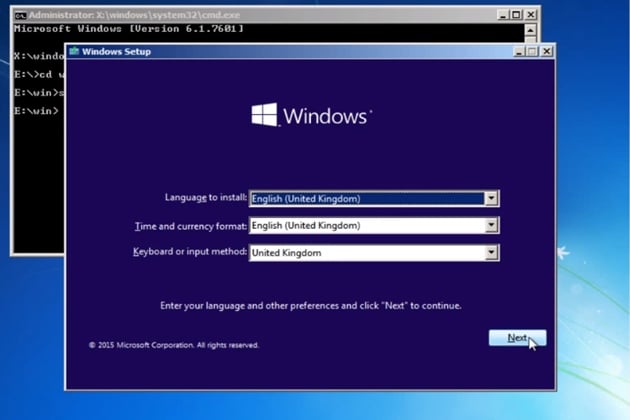The height and width of the screenshot is (420, 630).
Task: Click the United Kingdom keyboard value field
Action: 367,253
